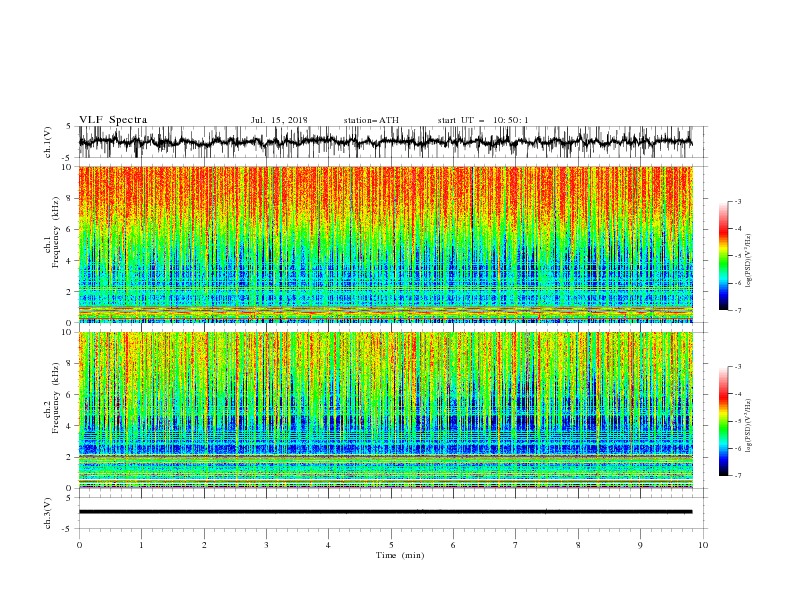The image size is (792, 612).
Task: Click the "ch.3(V)" axis label
Action: 48,513
